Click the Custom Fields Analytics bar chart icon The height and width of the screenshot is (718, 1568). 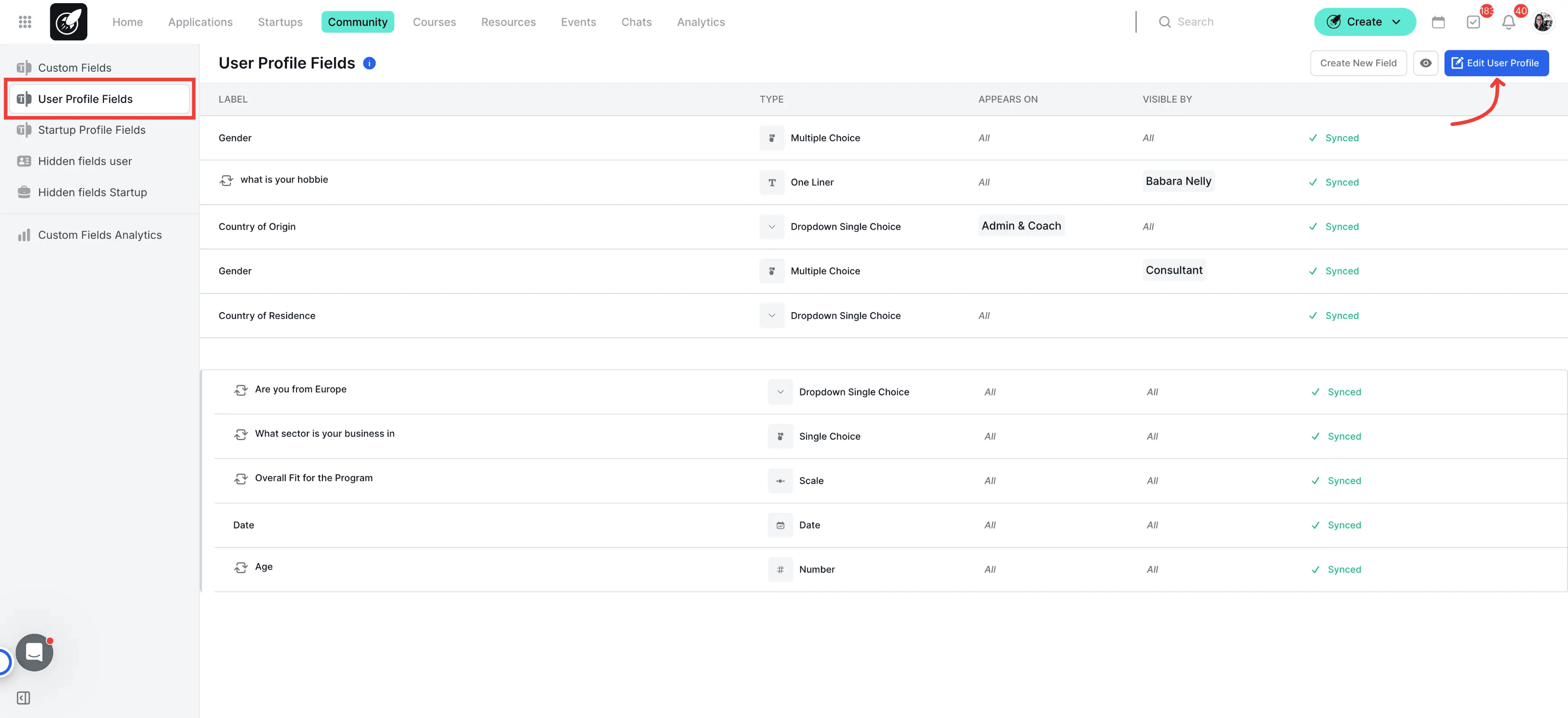24,235
